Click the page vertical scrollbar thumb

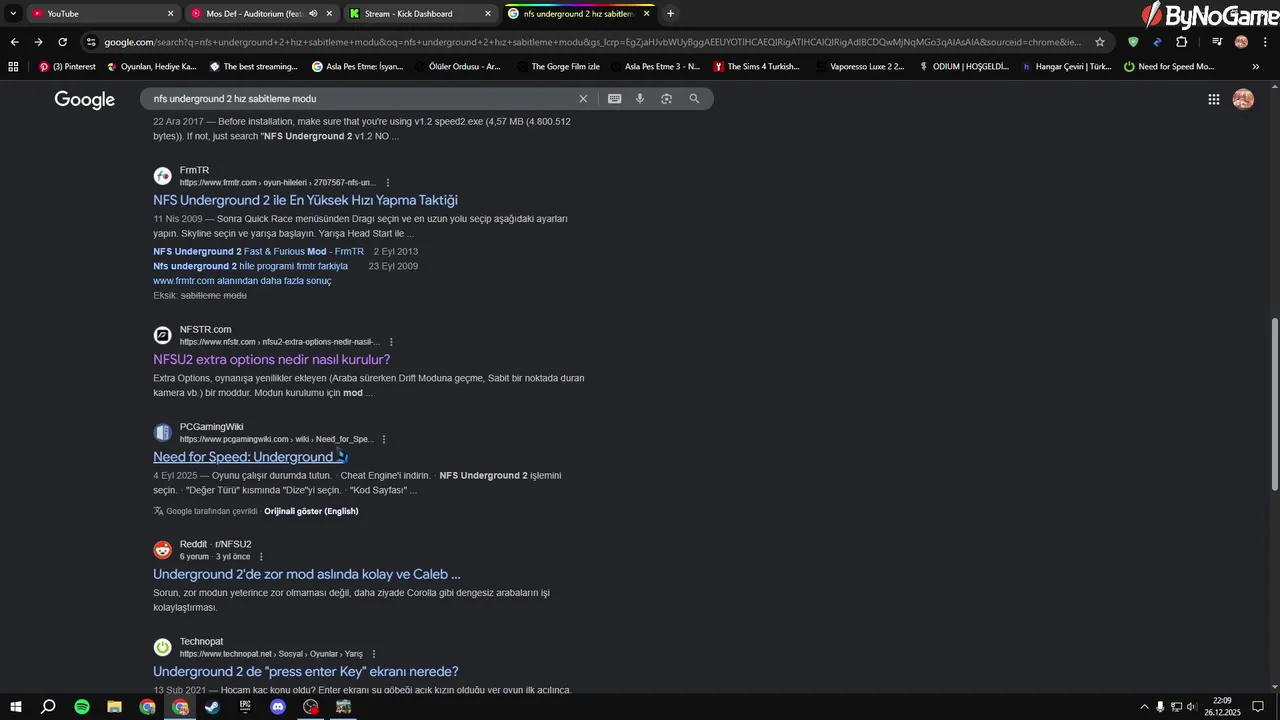1274,405
